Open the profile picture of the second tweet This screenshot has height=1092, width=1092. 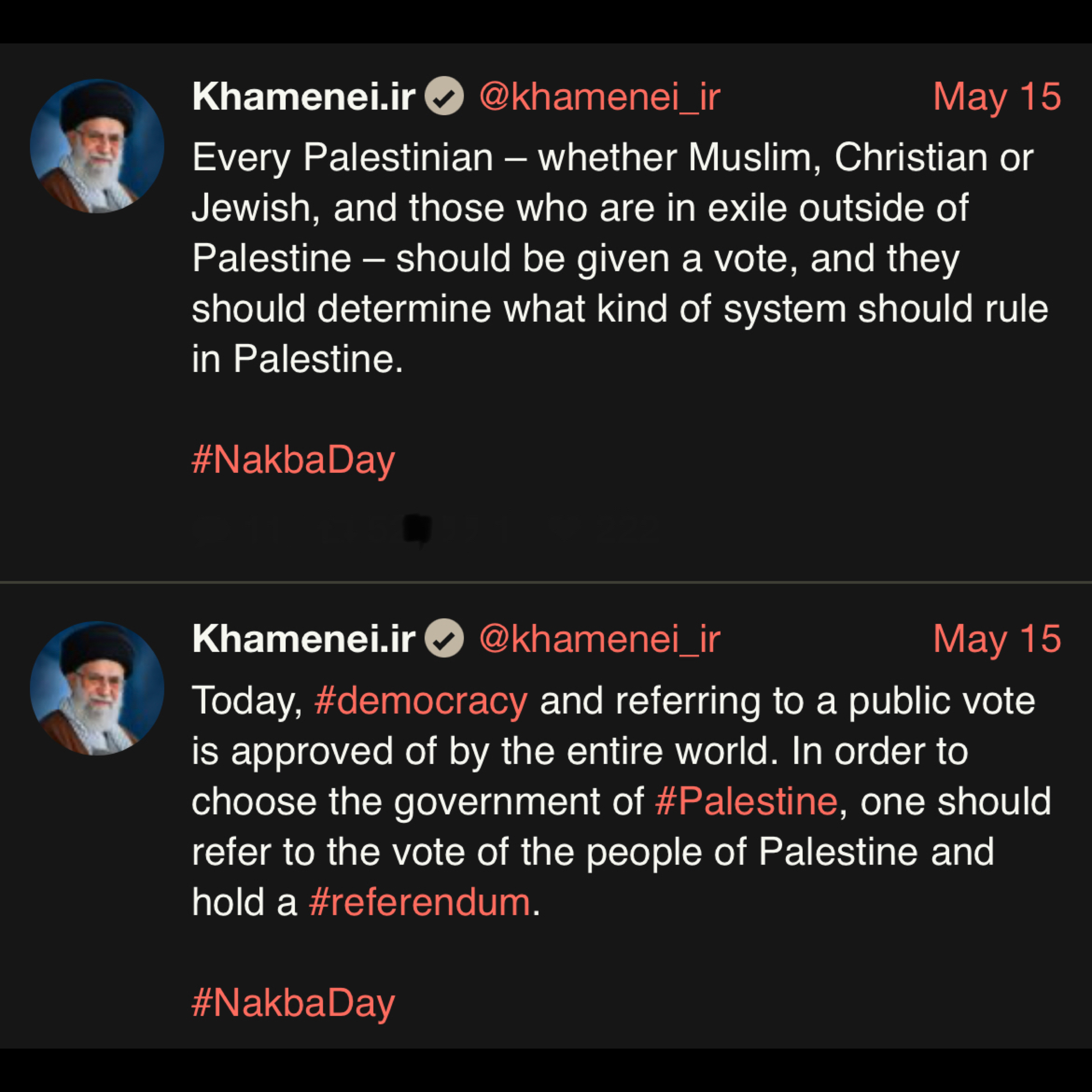tap(97, 688)
